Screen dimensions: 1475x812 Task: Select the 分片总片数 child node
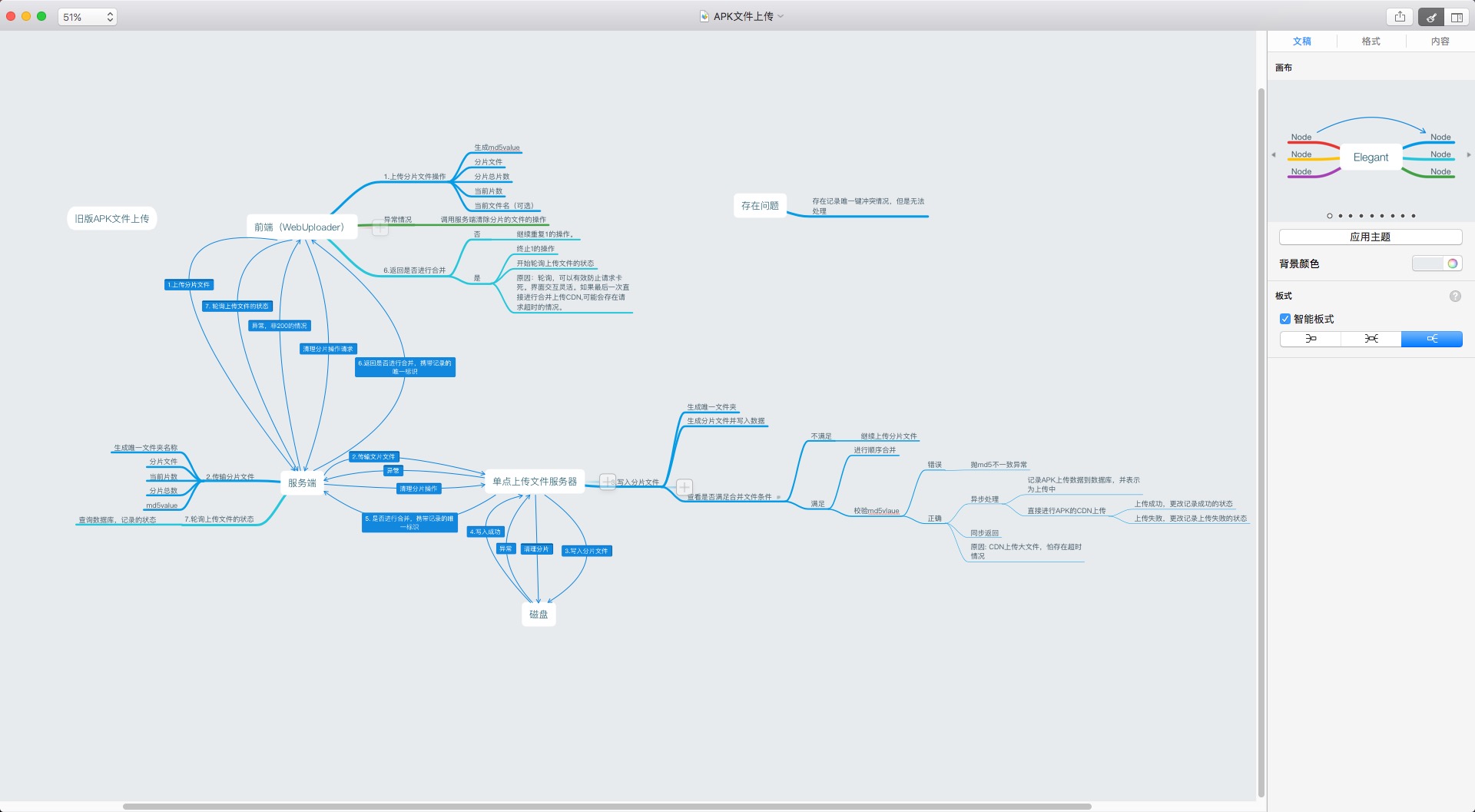[492, 177]
